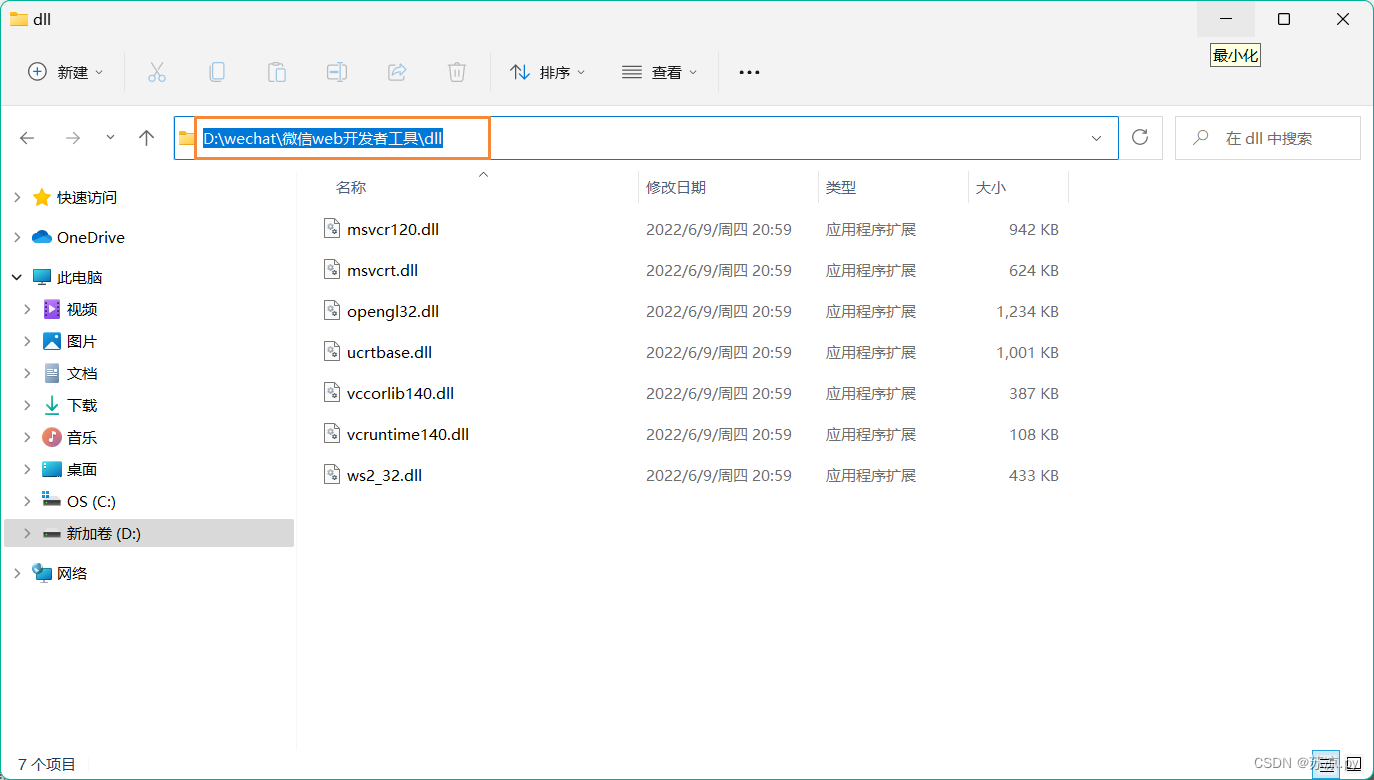Open the 新建 menu
The image size is (1374, 780).
click(x=64, y=71)
